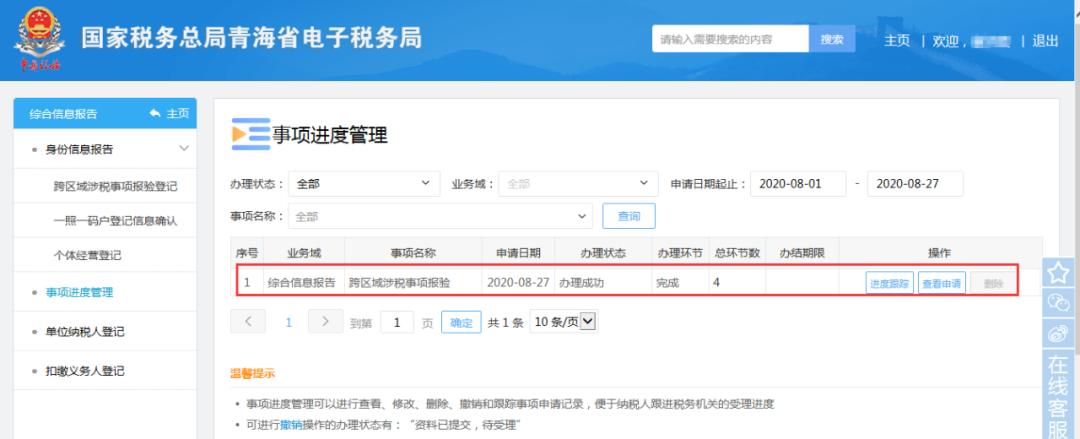The width and height of the screenshot is (1080, 439).
Task: Click 综合信息报告 sidebar header
Action: pos(63,114)
